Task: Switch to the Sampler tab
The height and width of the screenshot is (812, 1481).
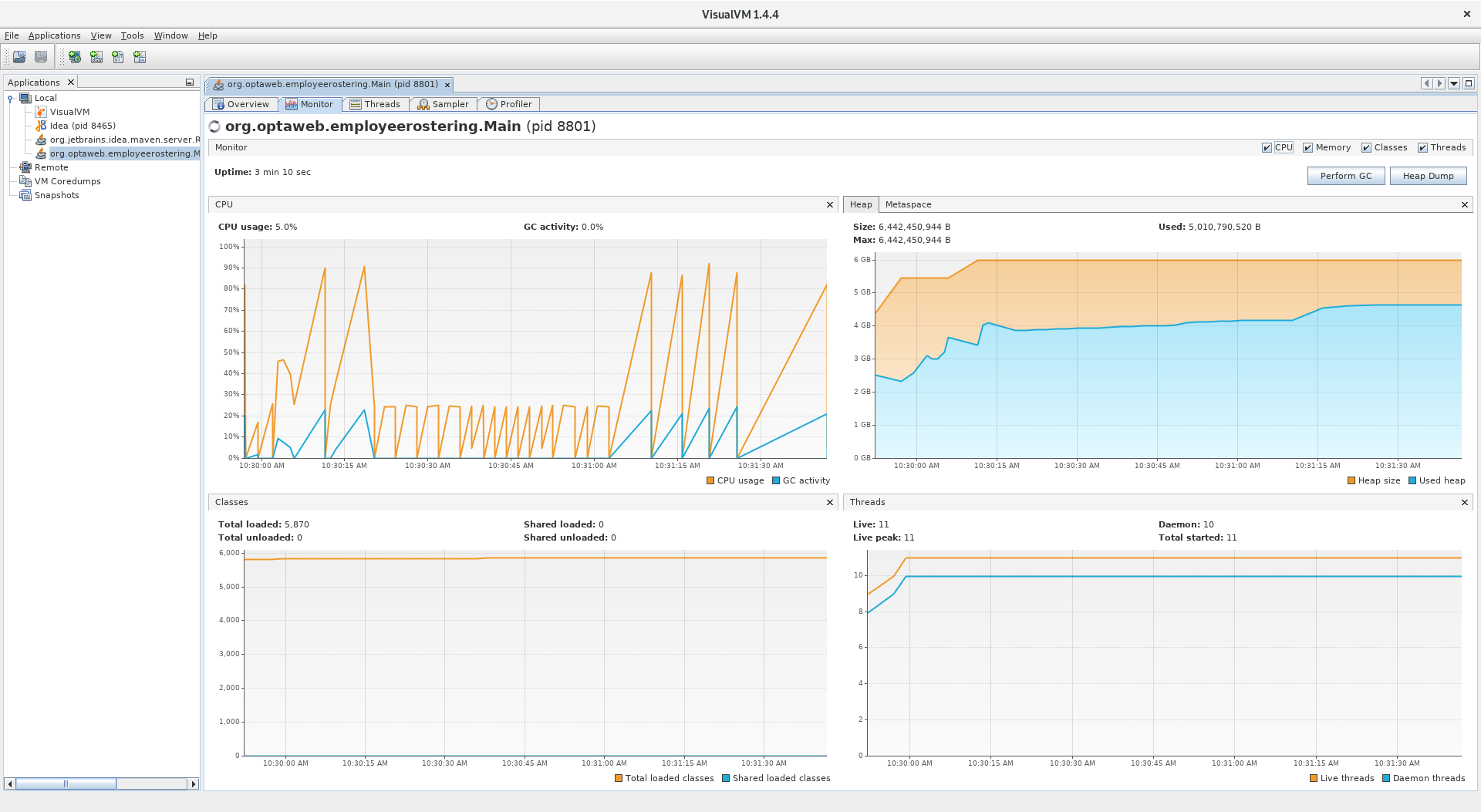Action: click(x=443, y=104)
